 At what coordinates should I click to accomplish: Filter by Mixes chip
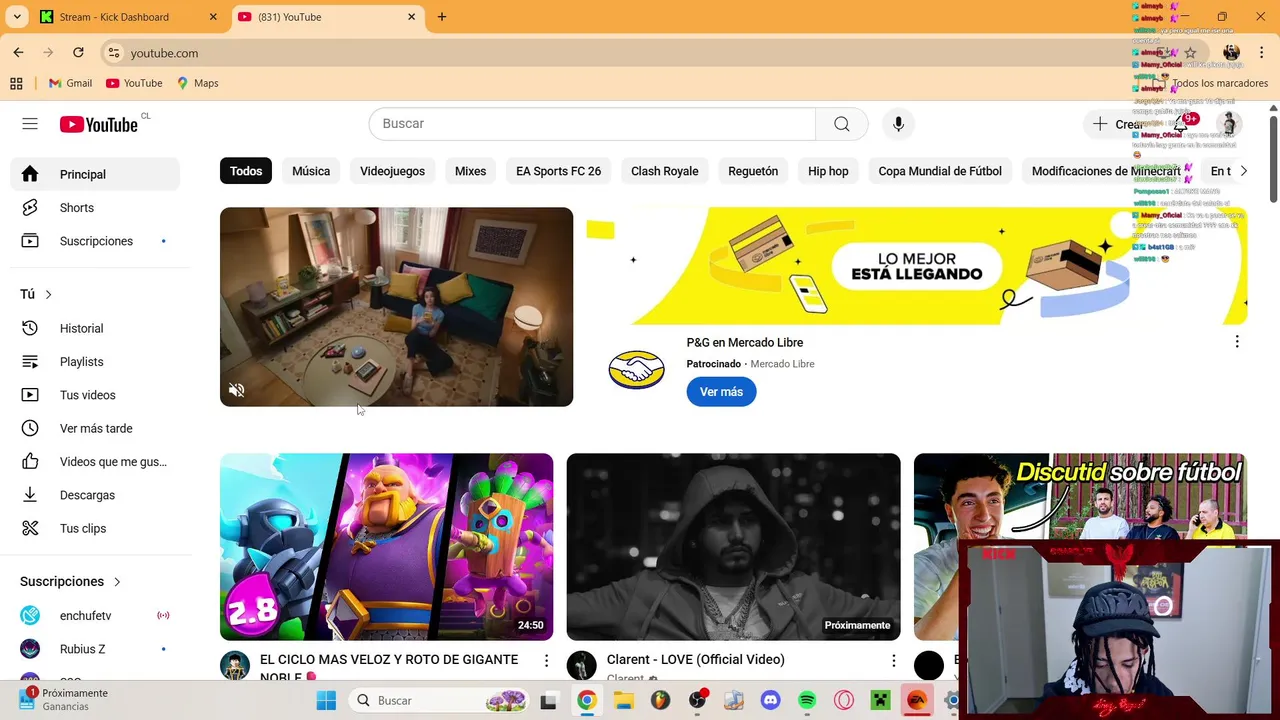coord(470,171)
